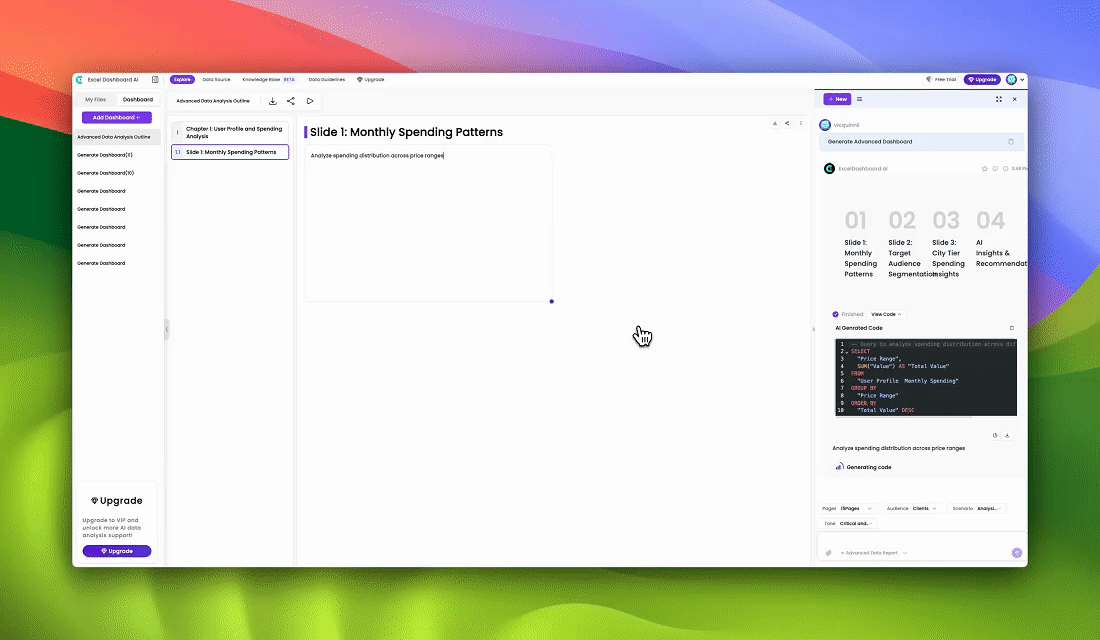Open the Data Source tab

[216, 80]
